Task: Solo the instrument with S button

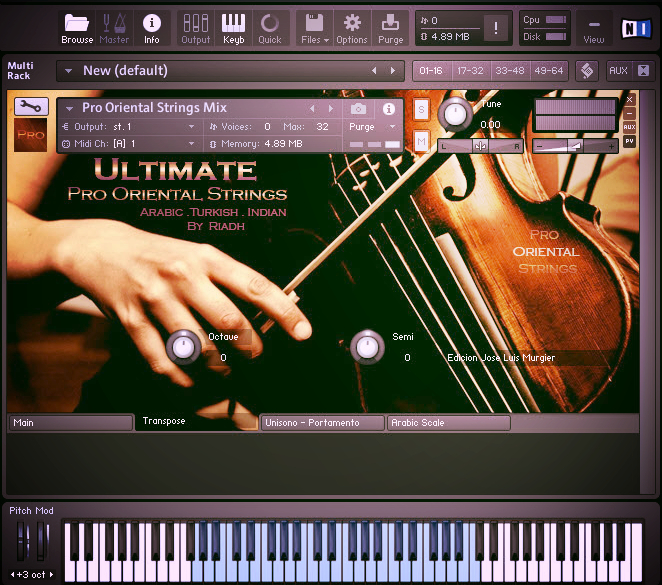Action: 421,110
